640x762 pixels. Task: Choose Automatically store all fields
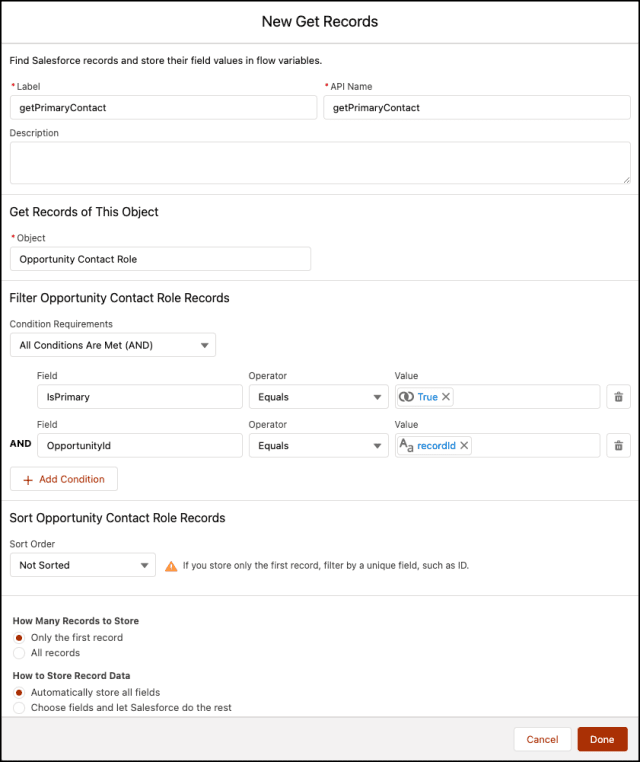[19, 693]
